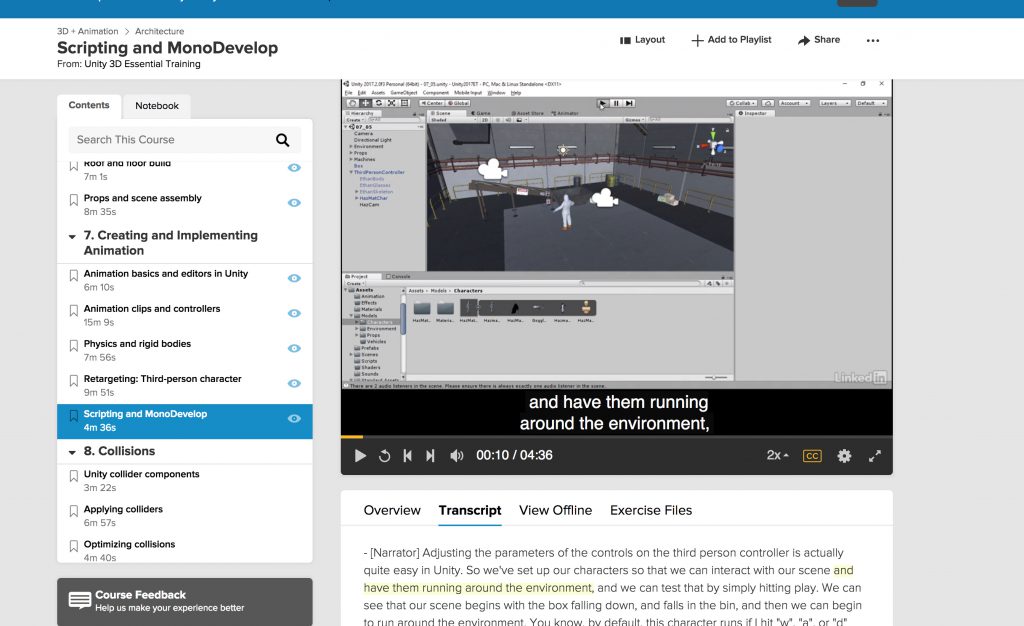Viewport: 1024px width, 626px height.
Task: Click the highlighted transcript line 'have them running around the environment'
Action: point(477,587)
